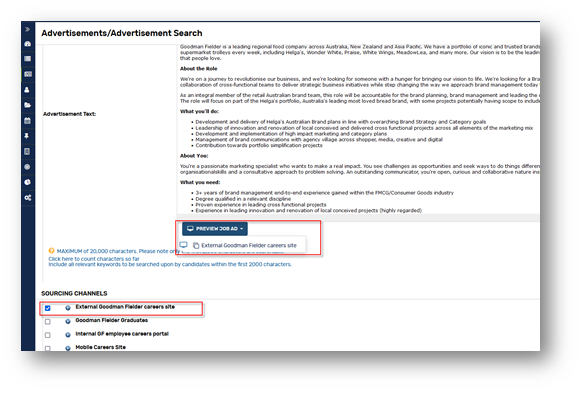Image resolution: width=582 pixels, height=393 pixels.
Task: Click the 'Internal GF employee careers portal' label
Action: (122, 334)
